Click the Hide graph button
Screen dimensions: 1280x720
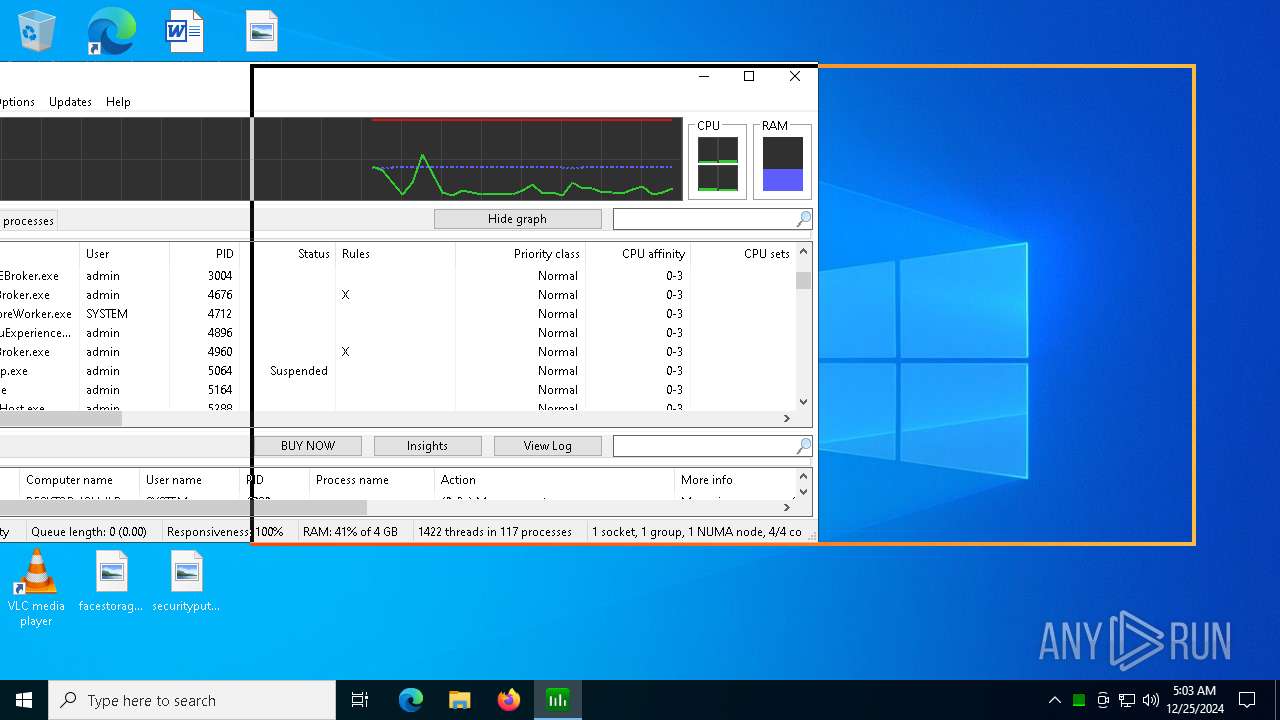pyautogui.click(x=517, y=219)
